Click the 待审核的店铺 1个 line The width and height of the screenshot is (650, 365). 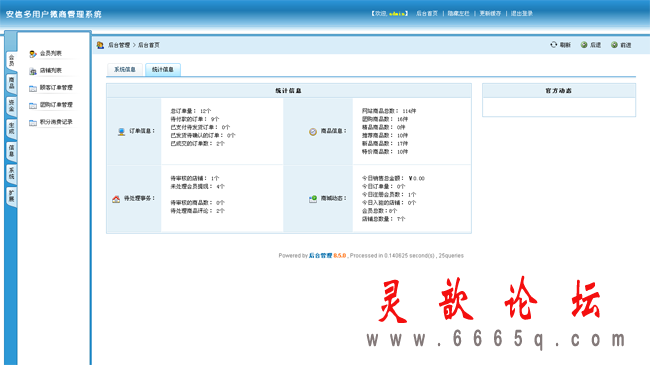click(x=195, y=178)
